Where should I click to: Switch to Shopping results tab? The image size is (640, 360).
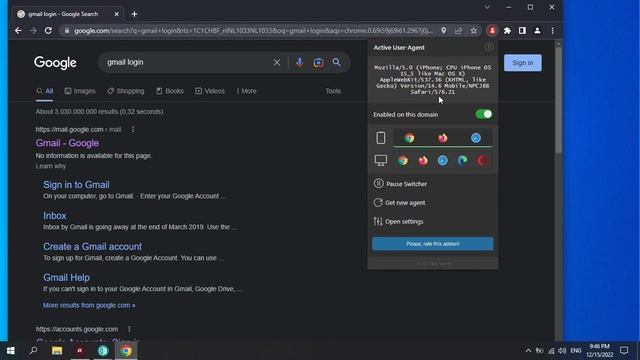(126, 91)
